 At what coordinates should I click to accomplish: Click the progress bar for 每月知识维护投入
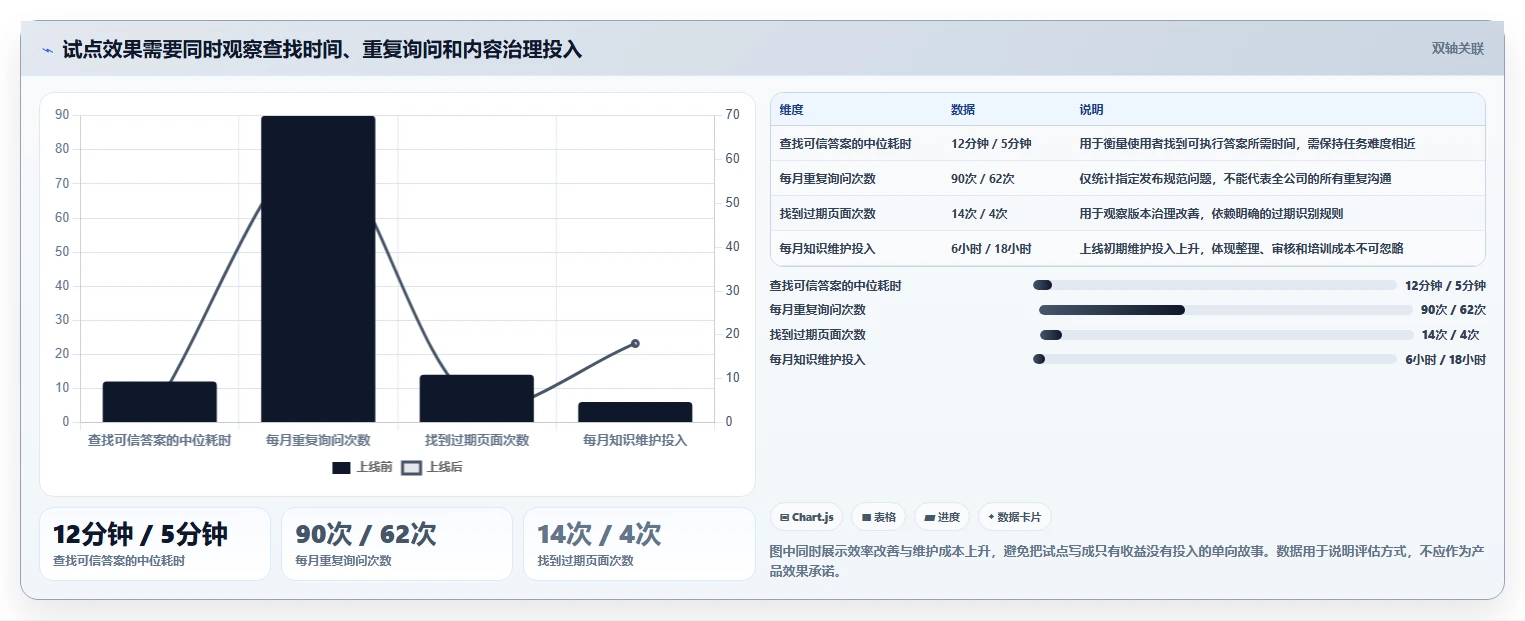[x=1214, y=359]
